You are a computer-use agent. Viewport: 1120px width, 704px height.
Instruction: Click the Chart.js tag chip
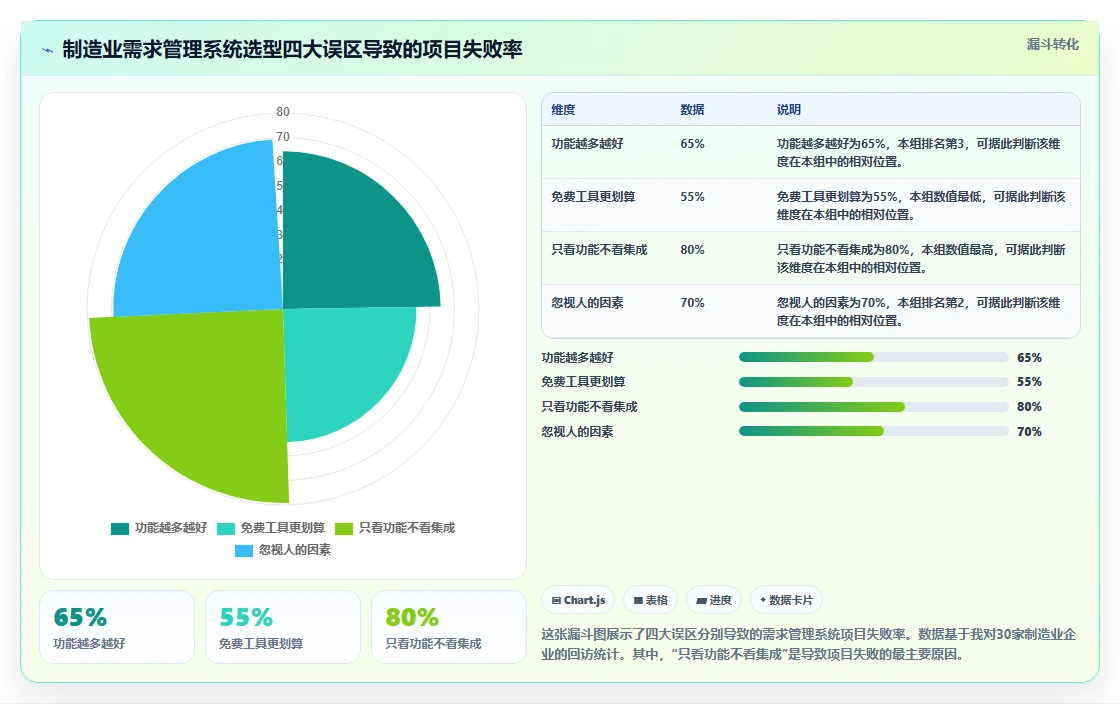tap(579, 600)
